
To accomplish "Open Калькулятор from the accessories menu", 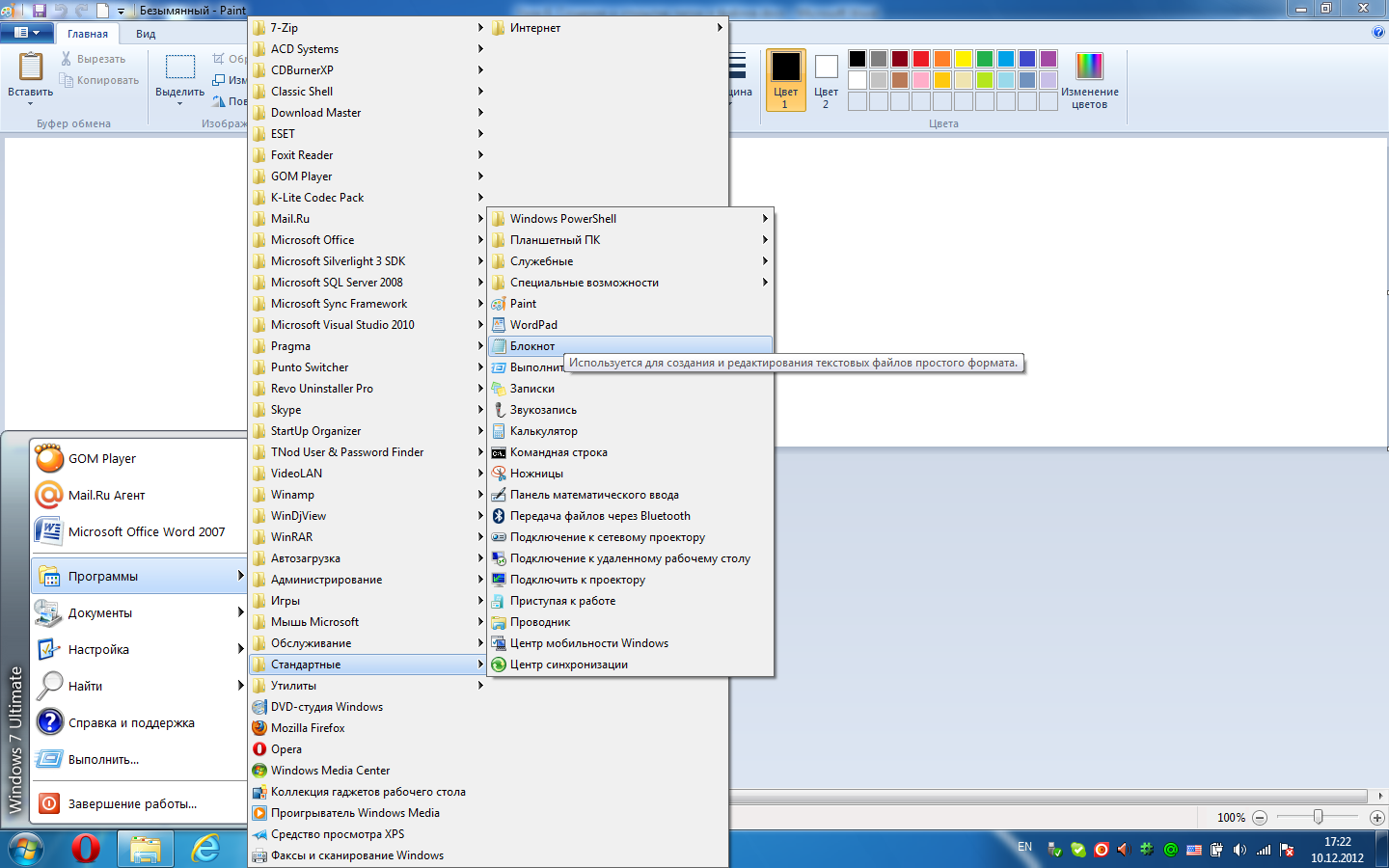I will pyautogui.click(x=630, y=431).
